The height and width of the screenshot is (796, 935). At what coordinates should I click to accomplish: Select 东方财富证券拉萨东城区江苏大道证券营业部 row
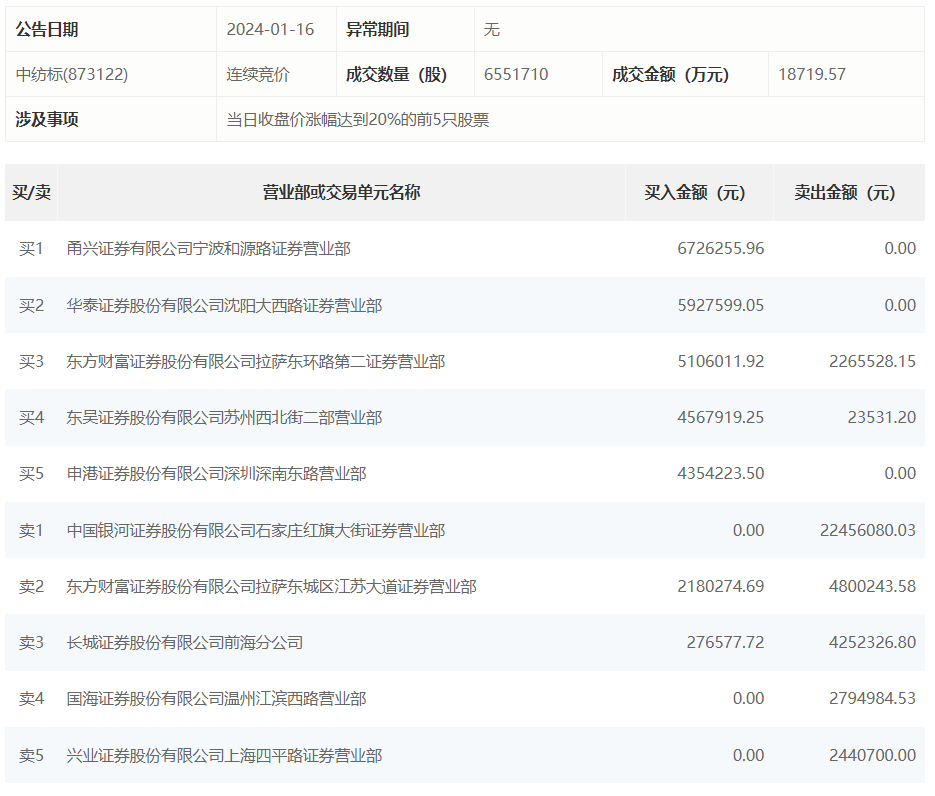pos(465,586)
